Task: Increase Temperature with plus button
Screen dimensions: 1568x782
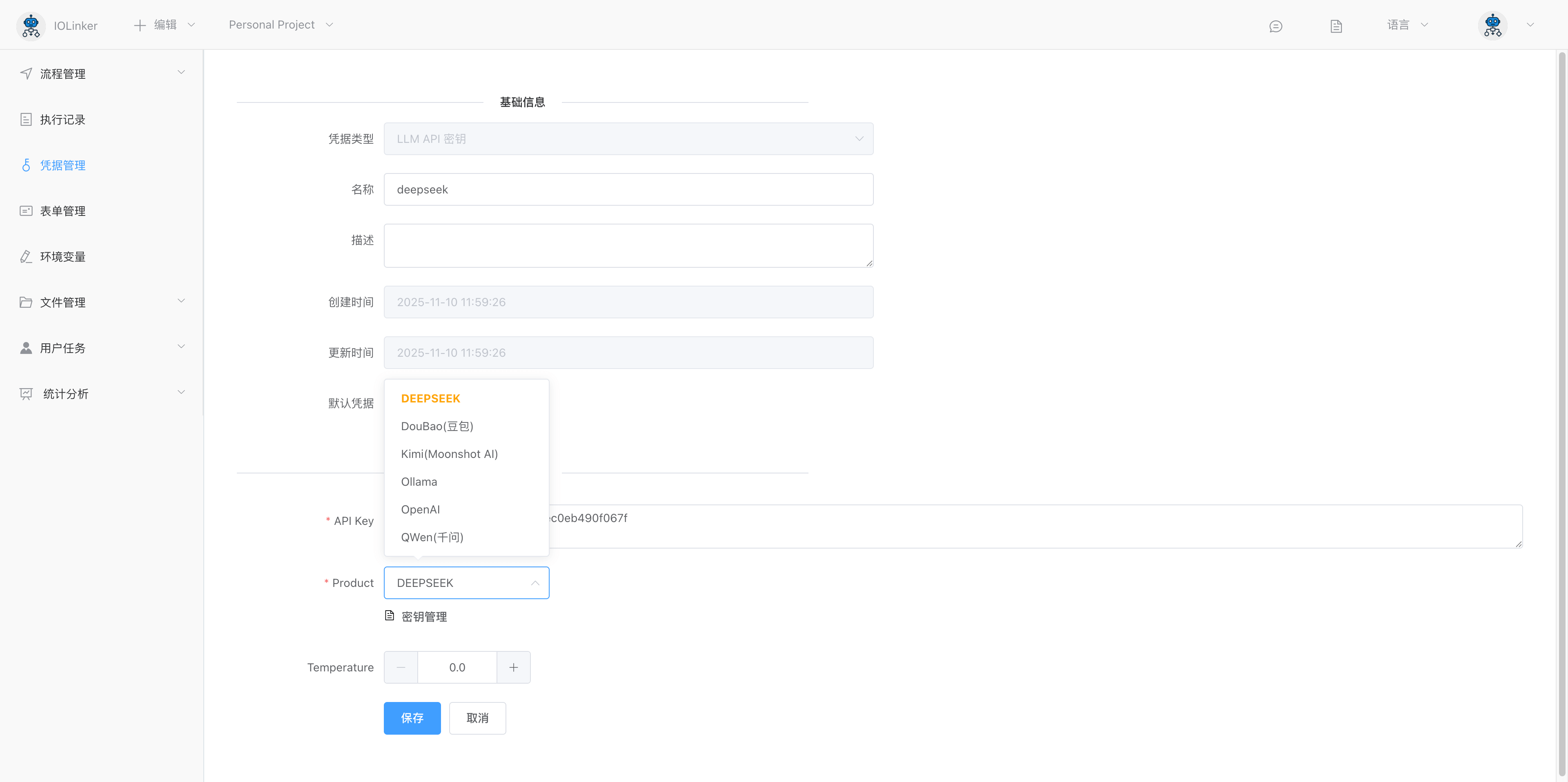Action: [x=513, y=668]
